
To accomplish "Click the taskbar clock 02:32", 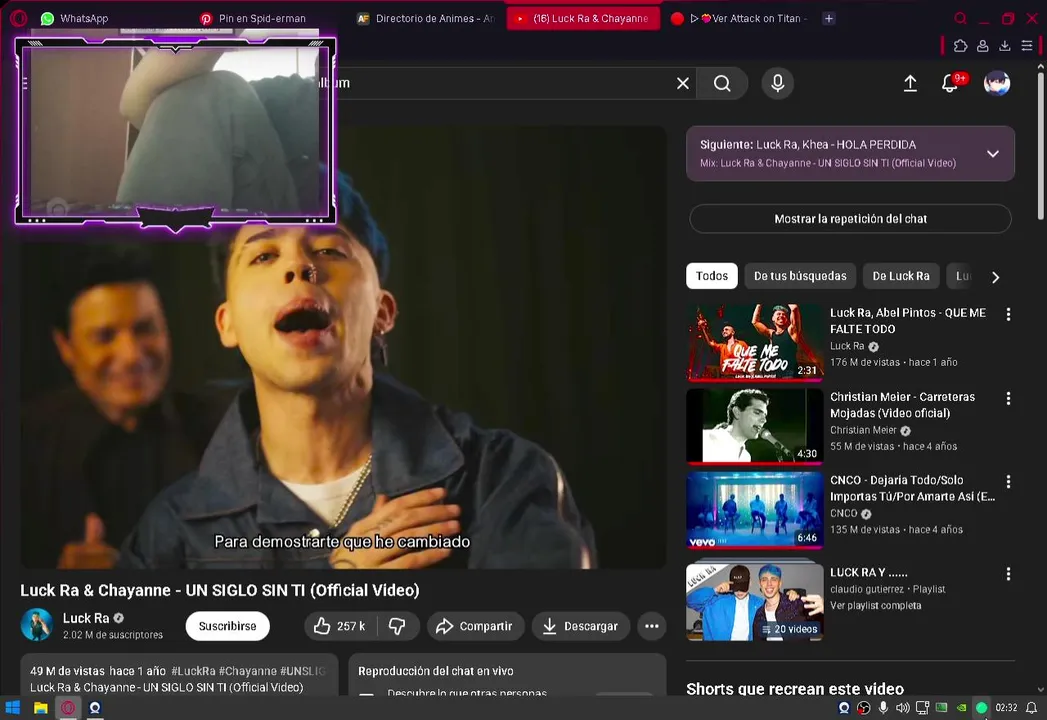I will click(1006, 708).
